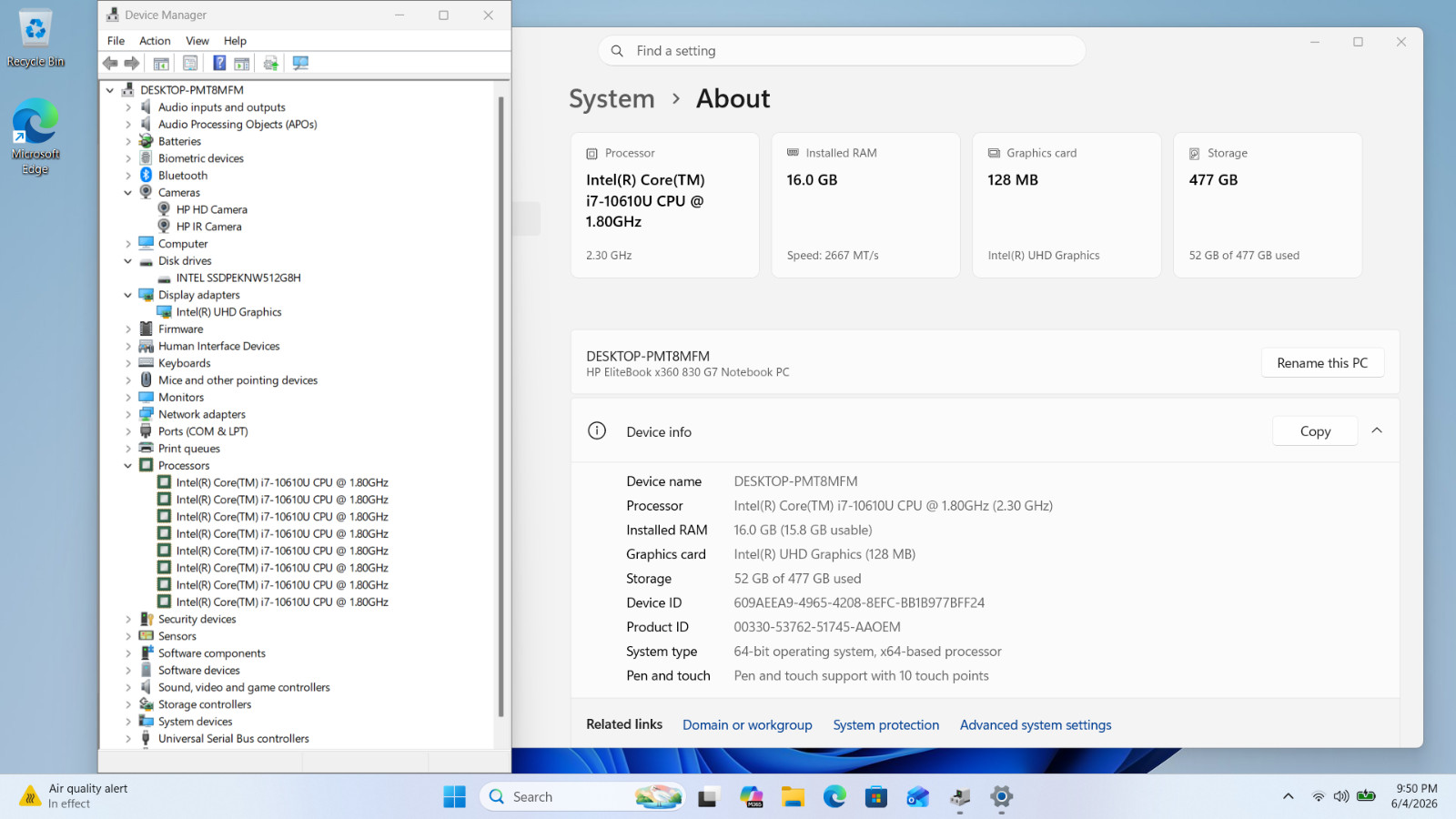
Task: Click the Intel(R) UHD Graphics adapter icon
Action: point(164,312)
